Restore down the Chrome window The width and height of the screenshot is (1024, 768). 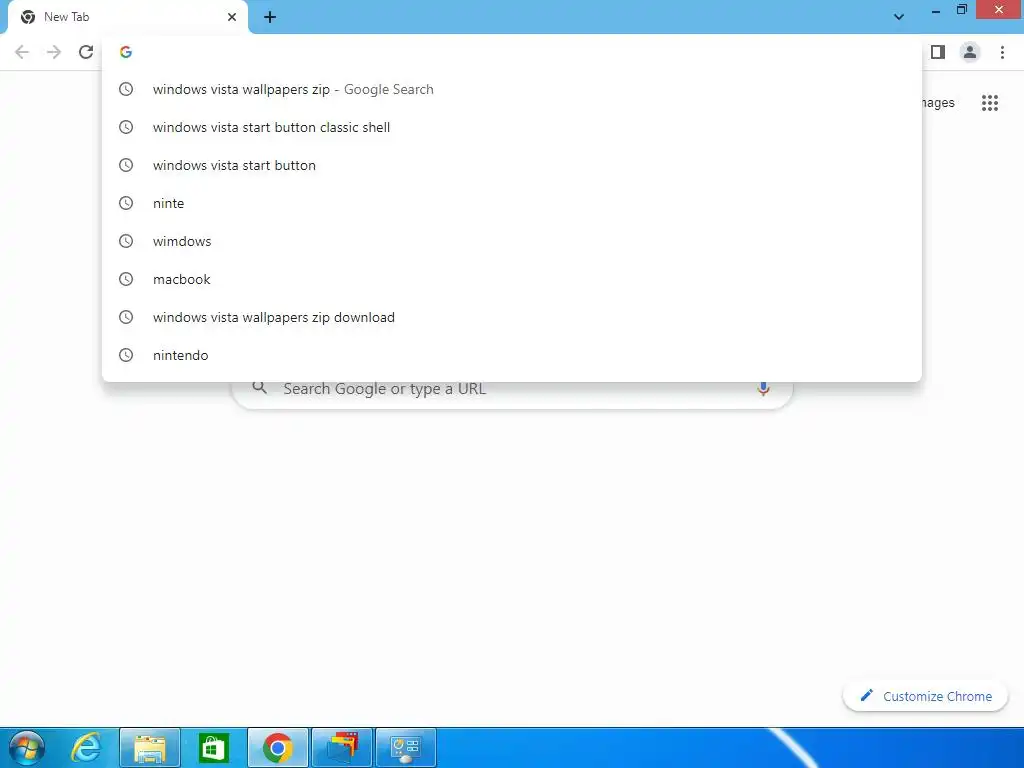tap(961, 10)
